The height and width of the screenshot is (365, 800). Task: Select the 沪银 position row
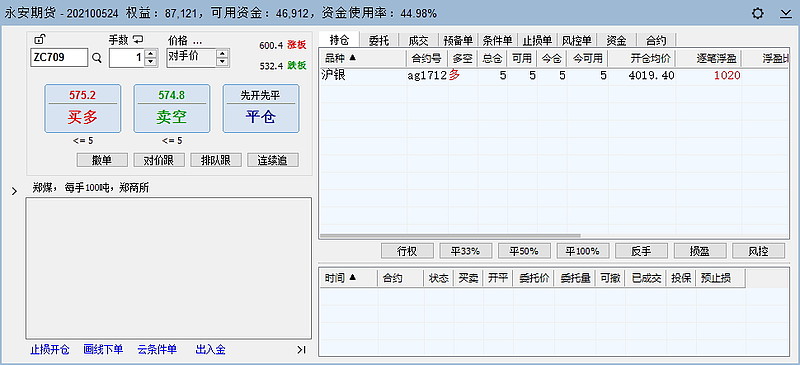point(555,76)
